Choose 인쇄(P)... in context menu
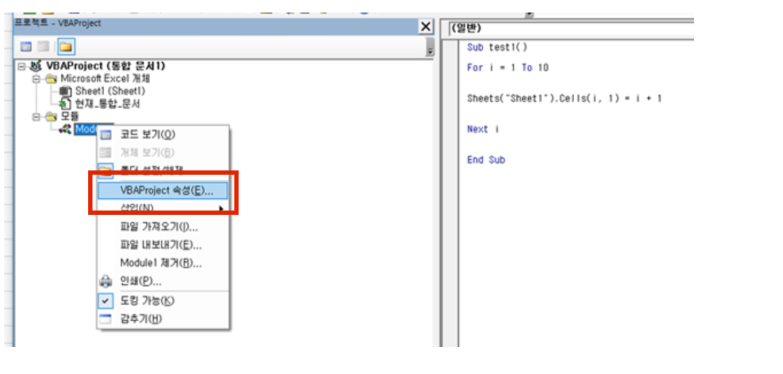The height and width of the screenshot is (374, 783). click(163, 282)
